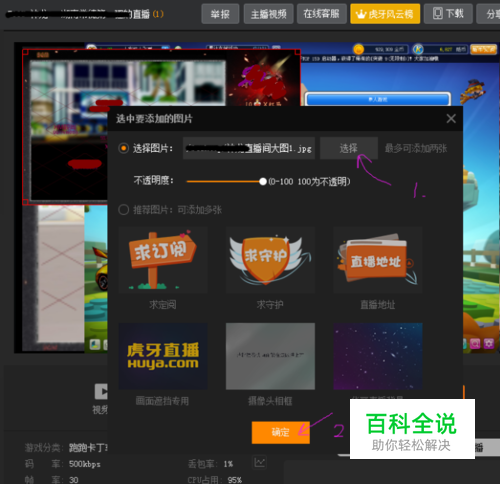
Task: Click the CPU占用 95% value
Action: coord(235,480)
